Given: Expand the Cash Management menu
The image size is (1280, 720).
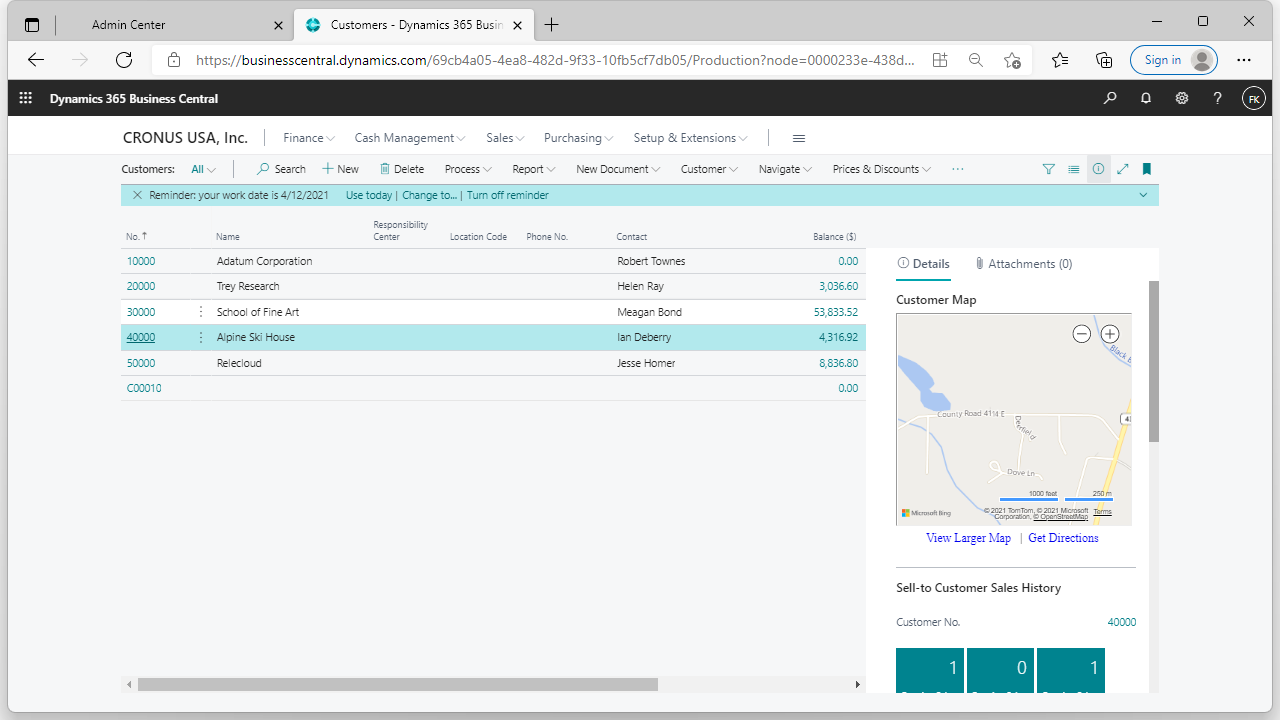Looking at the screenshot, I should click(410, 138).
